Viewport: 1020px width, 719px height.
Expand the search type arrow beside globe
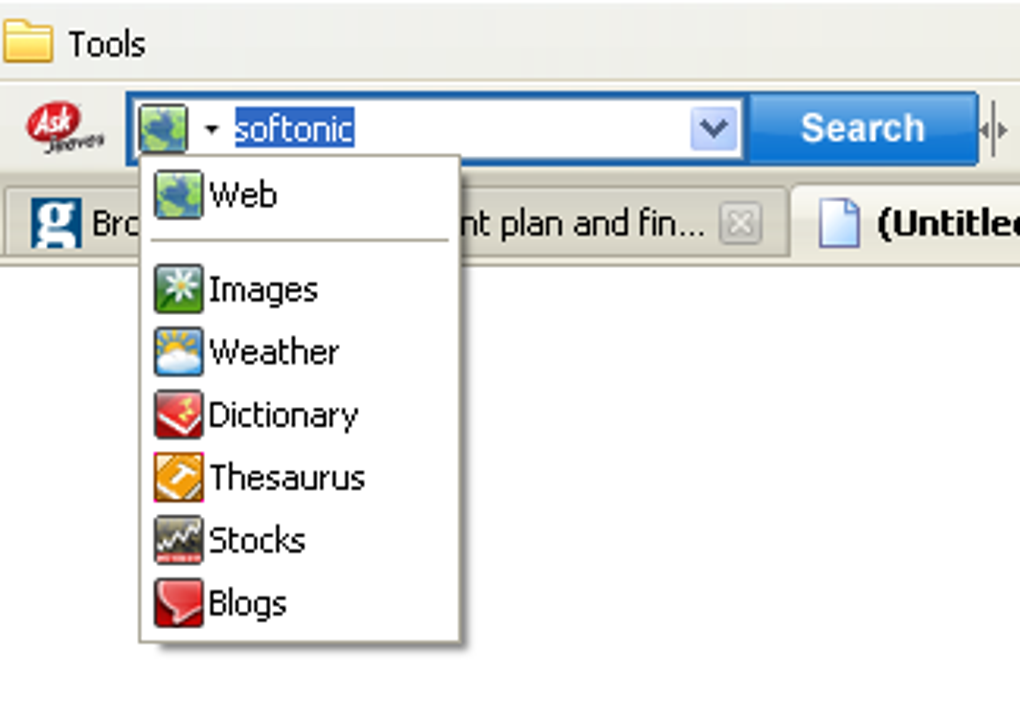211,130
